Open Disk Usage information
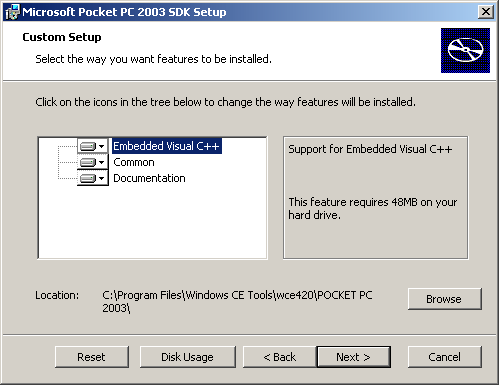This screenshot has width=499, height=385. pos(188,357)
